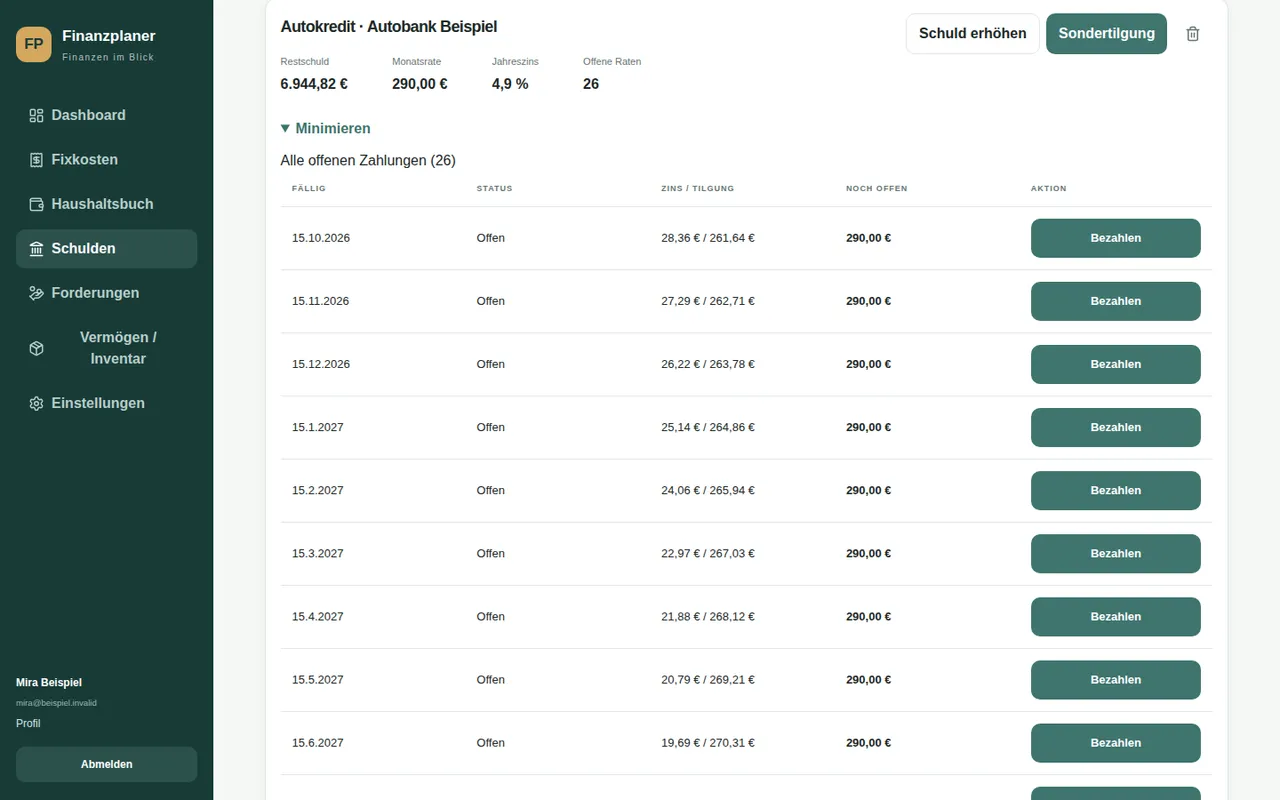Click the FP Finanzplaner logo badge

tap(34, 45)
